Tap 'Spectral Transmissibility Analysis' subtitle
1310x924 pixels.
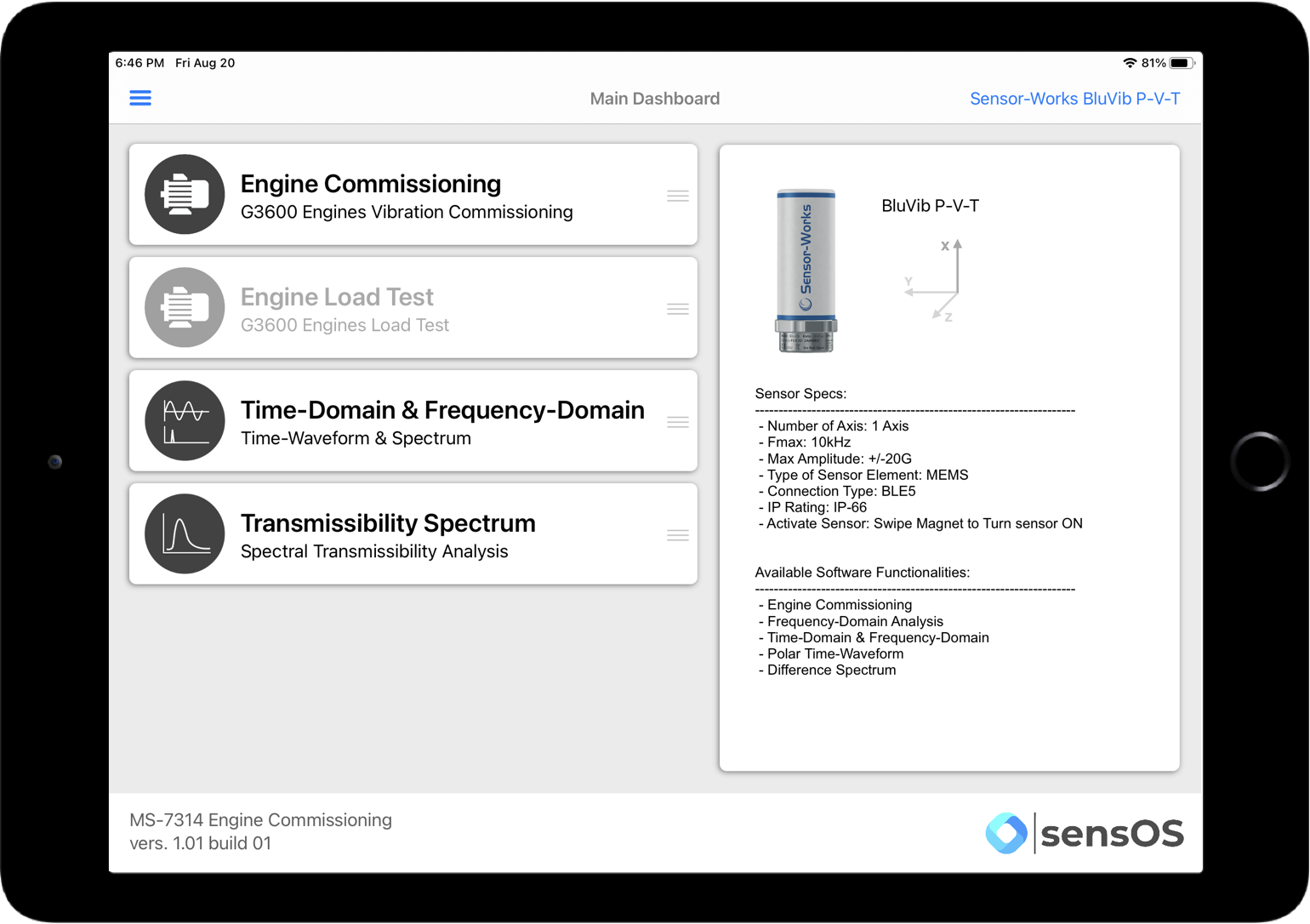click(x=374, y=551)
